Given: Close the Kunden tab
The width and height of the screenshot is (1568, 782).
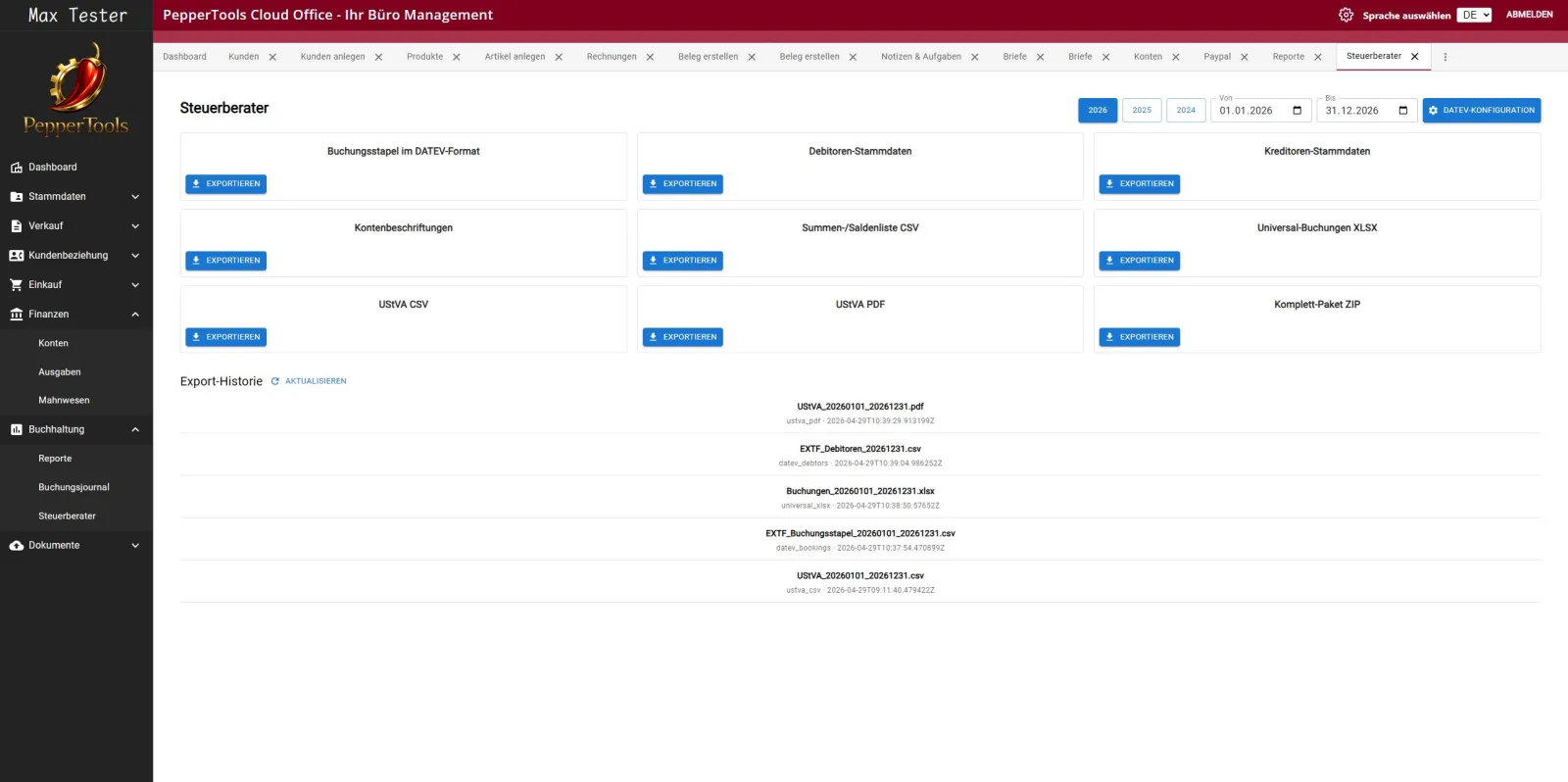Looking at the screenshot, I should coord(272,57).
